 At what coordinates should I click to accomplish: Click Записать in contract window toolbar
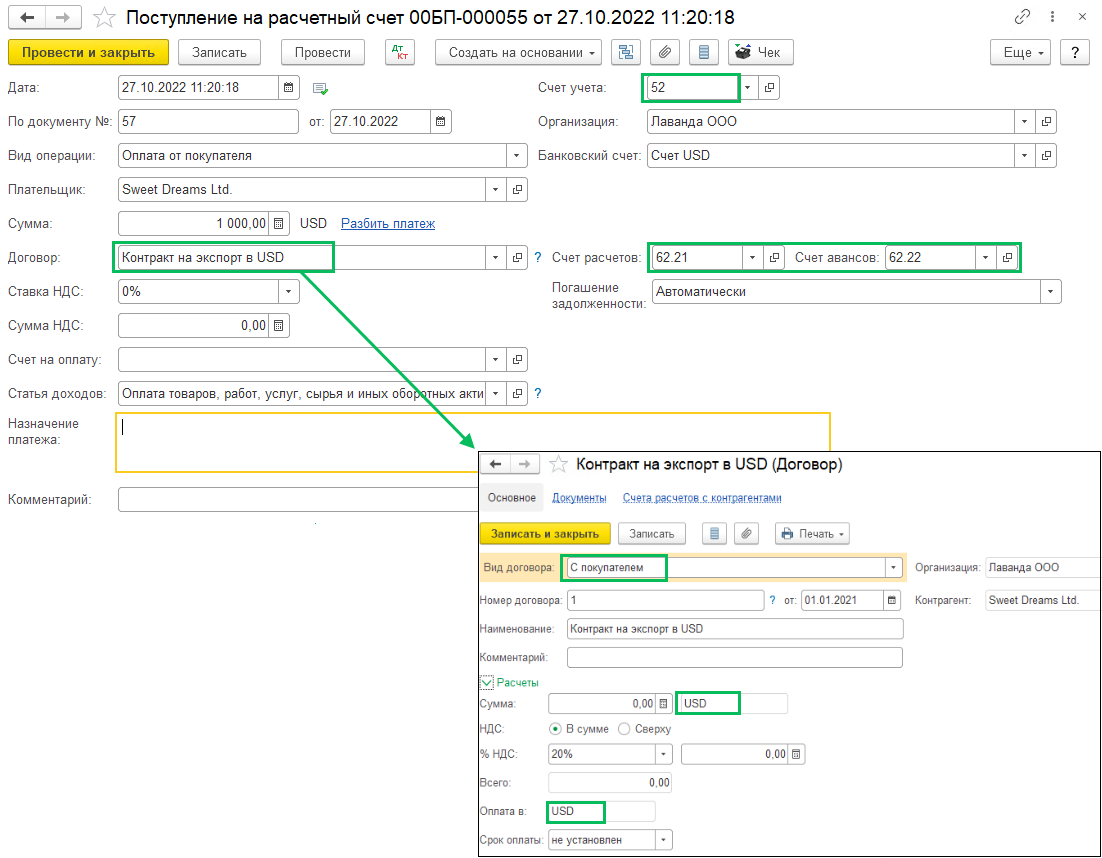coord(652,533)
